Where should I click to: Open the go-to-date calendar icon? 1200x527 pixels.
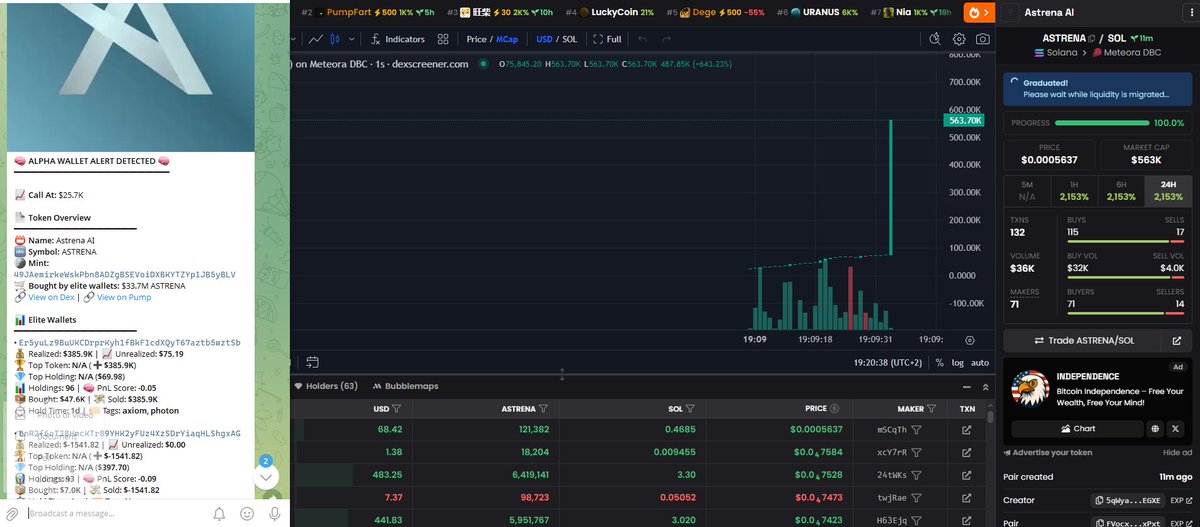pyautogui.click(x=312, y=362)
